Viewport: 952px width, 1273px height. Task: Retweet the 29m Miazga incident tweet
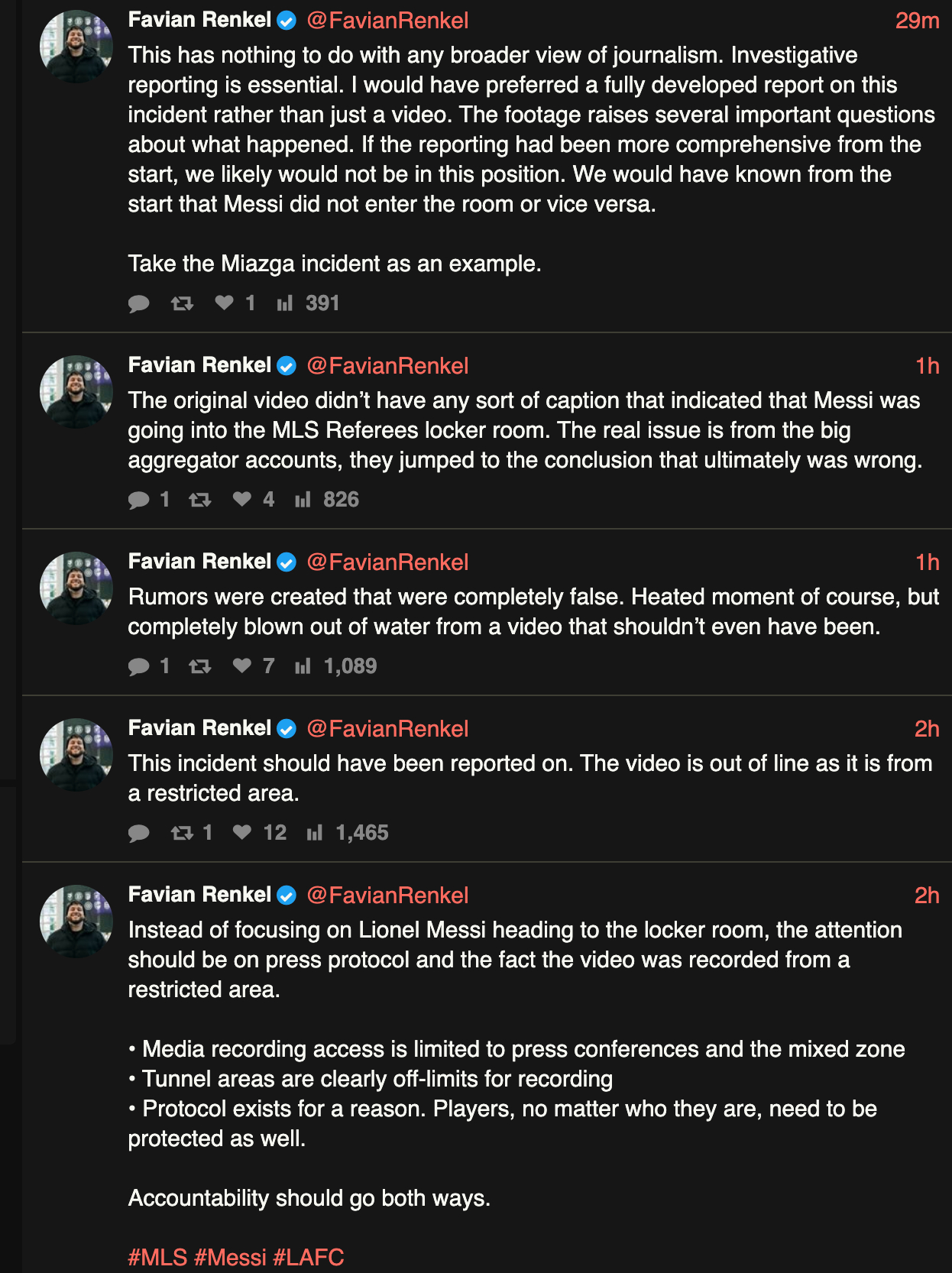click(182, 304)
